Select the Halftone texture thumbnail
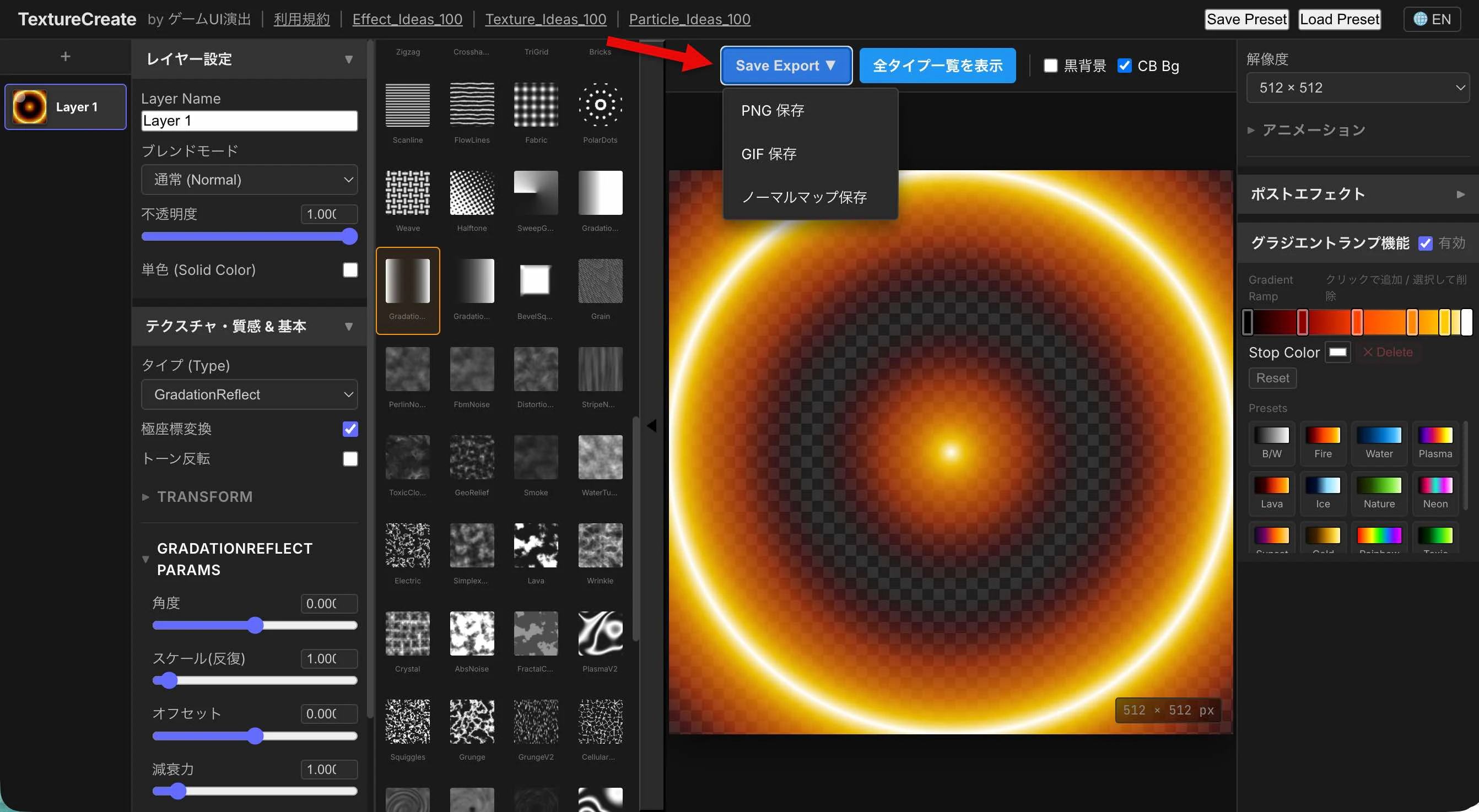This screenshot has width=1479, height=812. pos(472,193)
